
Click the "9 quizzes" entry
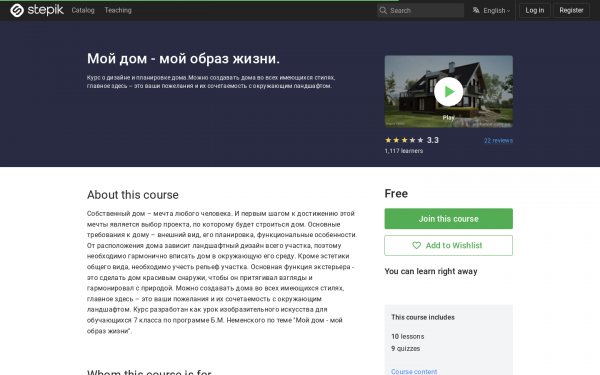click(x=406, y=348)
